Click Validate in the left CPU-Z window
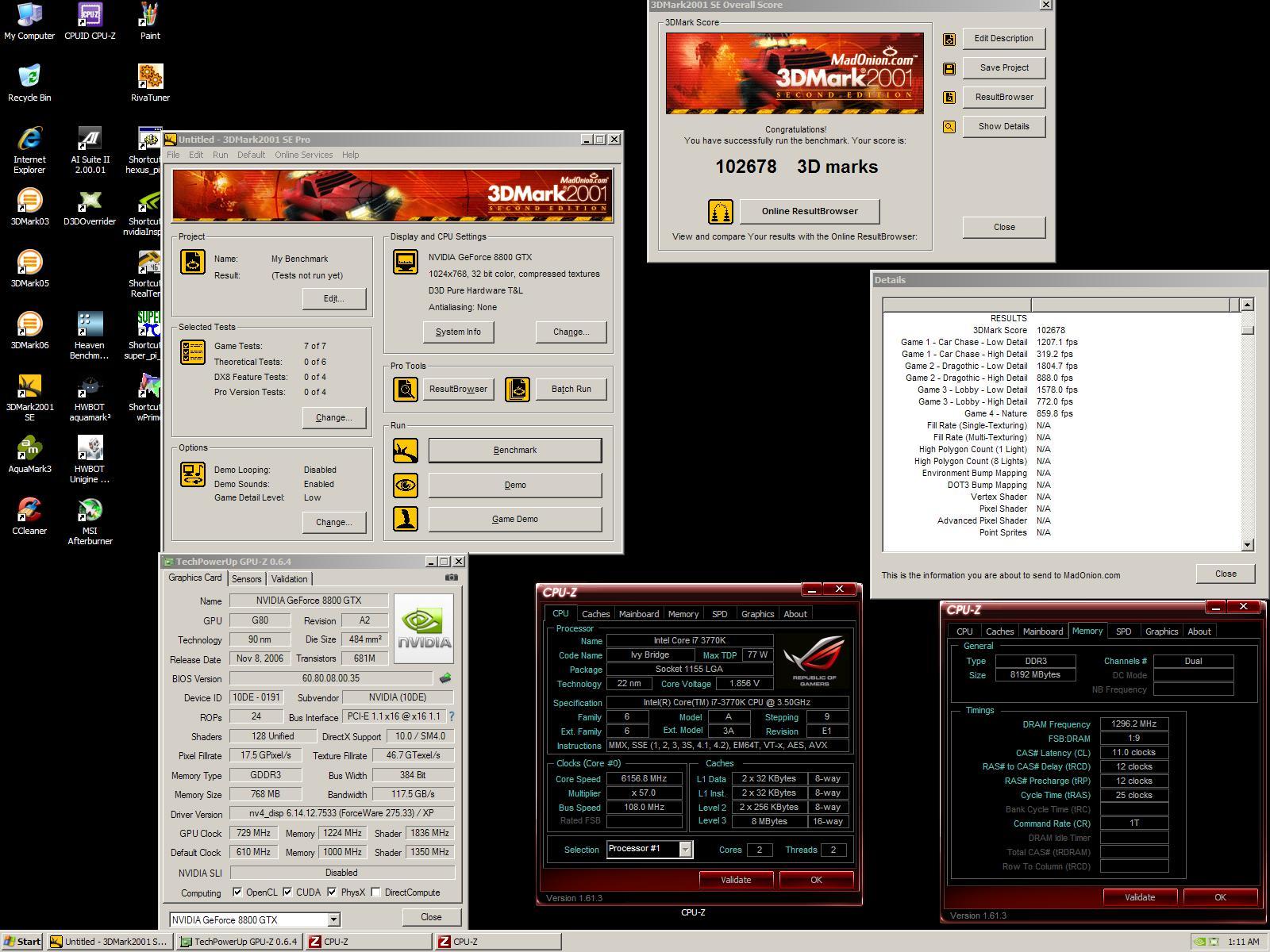 click(736, 880)
